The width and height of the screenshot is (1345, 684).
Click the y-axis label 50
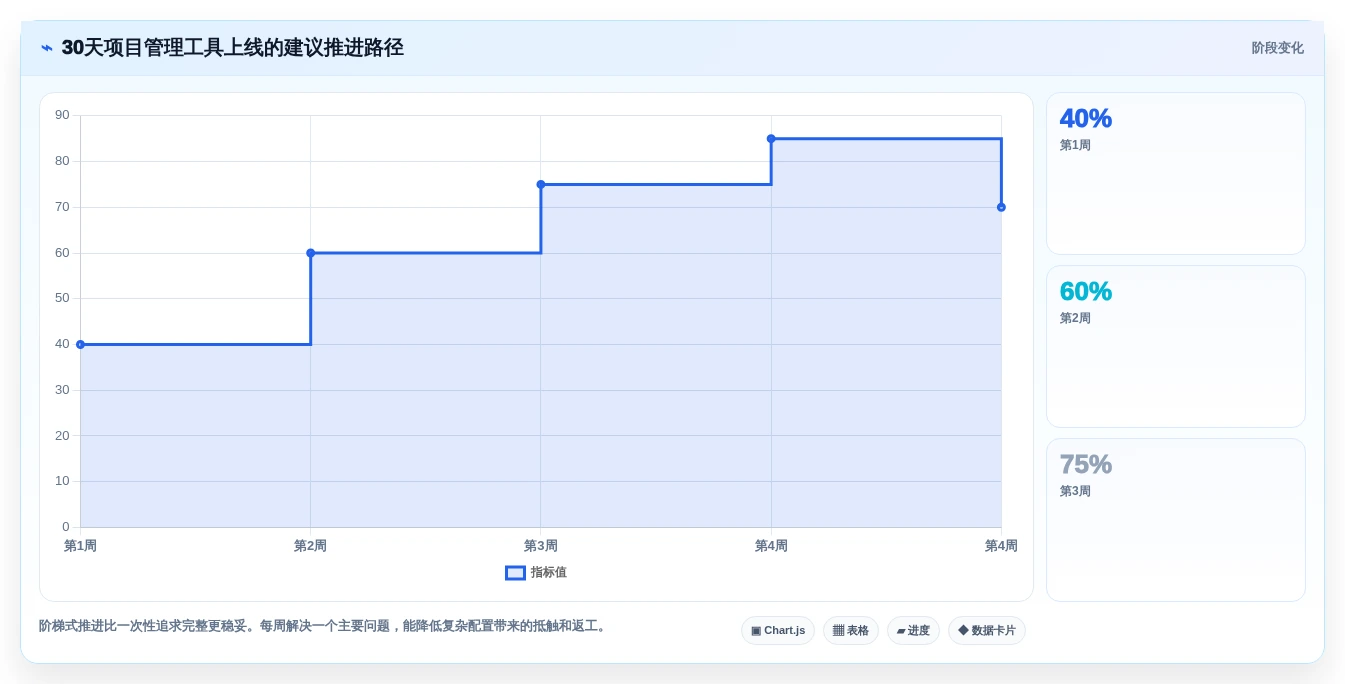(62, 298)
